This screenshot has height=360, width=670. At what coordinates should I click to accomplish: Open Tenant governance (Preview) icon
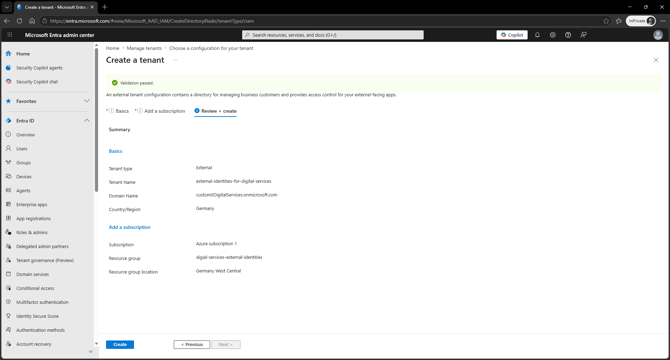8,260
